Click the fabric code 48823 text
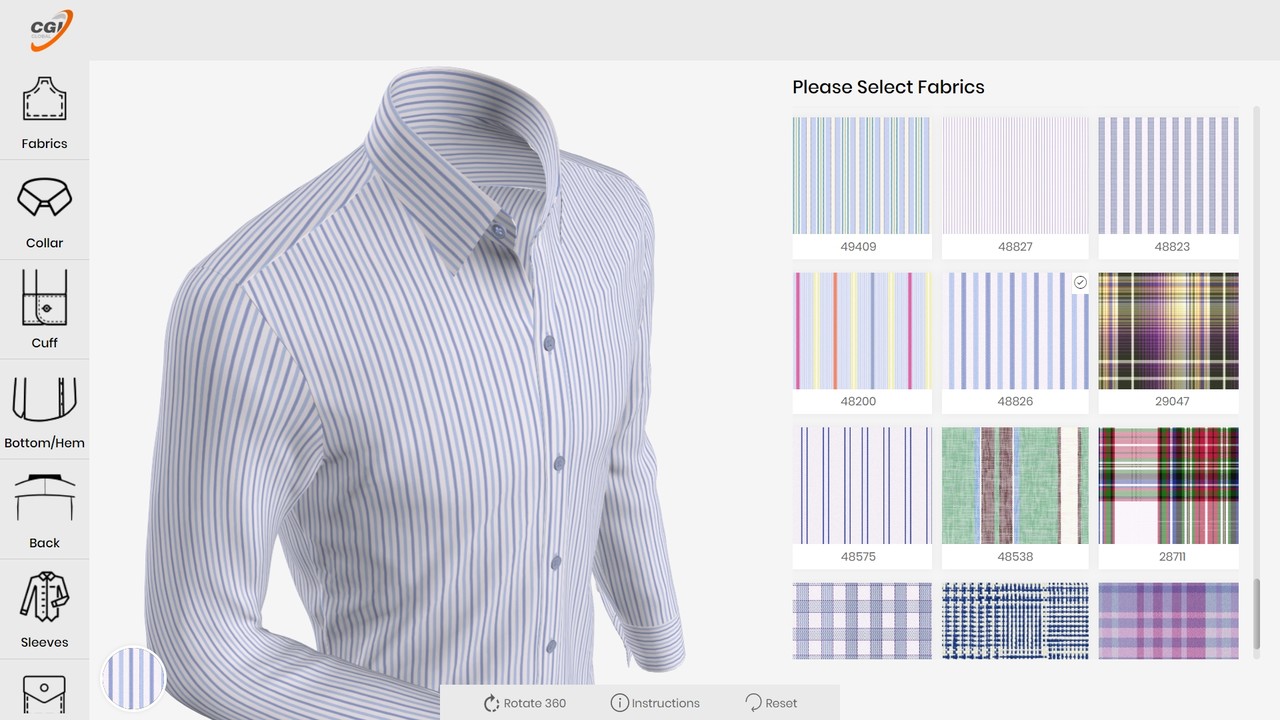The height and width of the screenshot is (720, 1280). click(1172, 246)
